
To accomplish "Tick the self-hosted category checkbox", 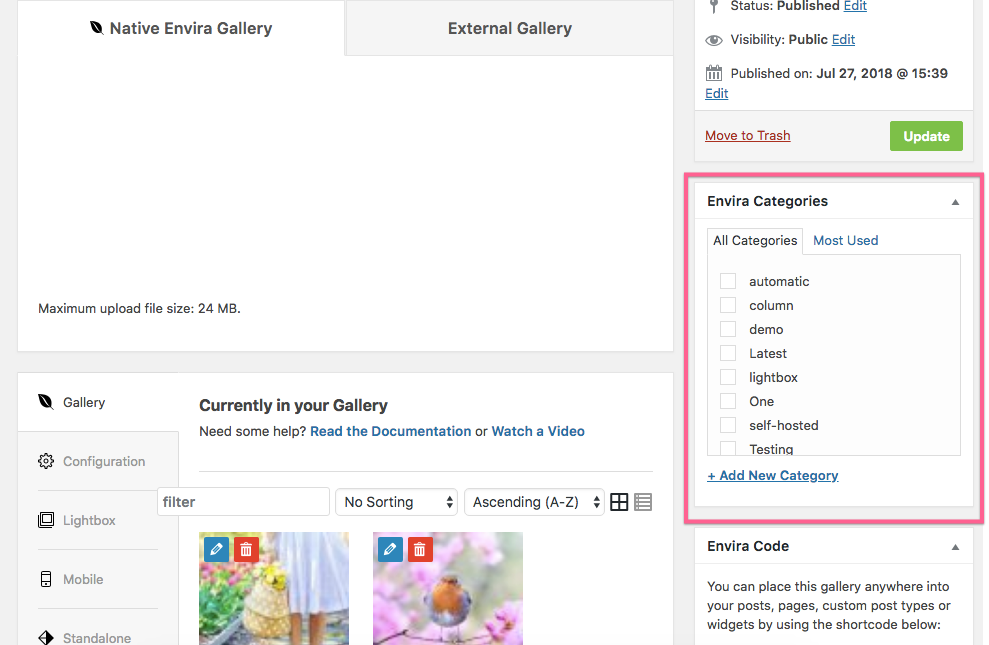I will 728,425.
